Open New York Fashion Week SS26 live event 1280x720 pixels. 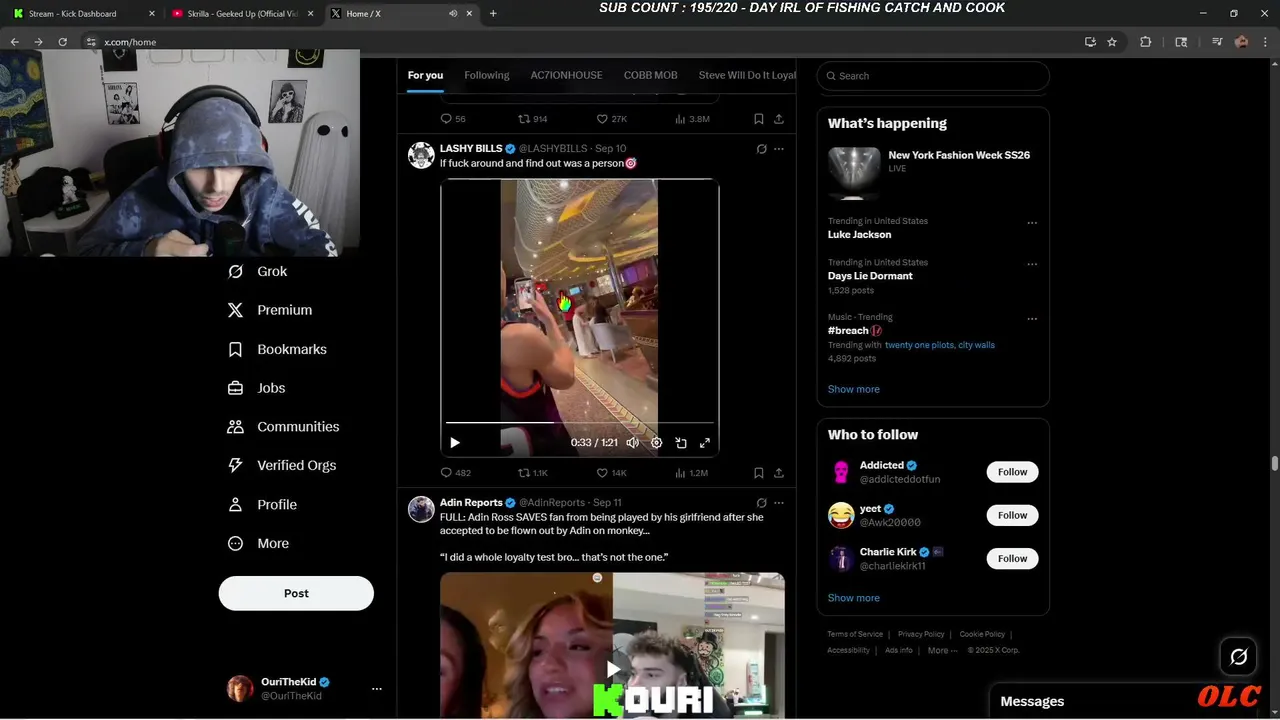pyautogui.click(x=933, y=173)
